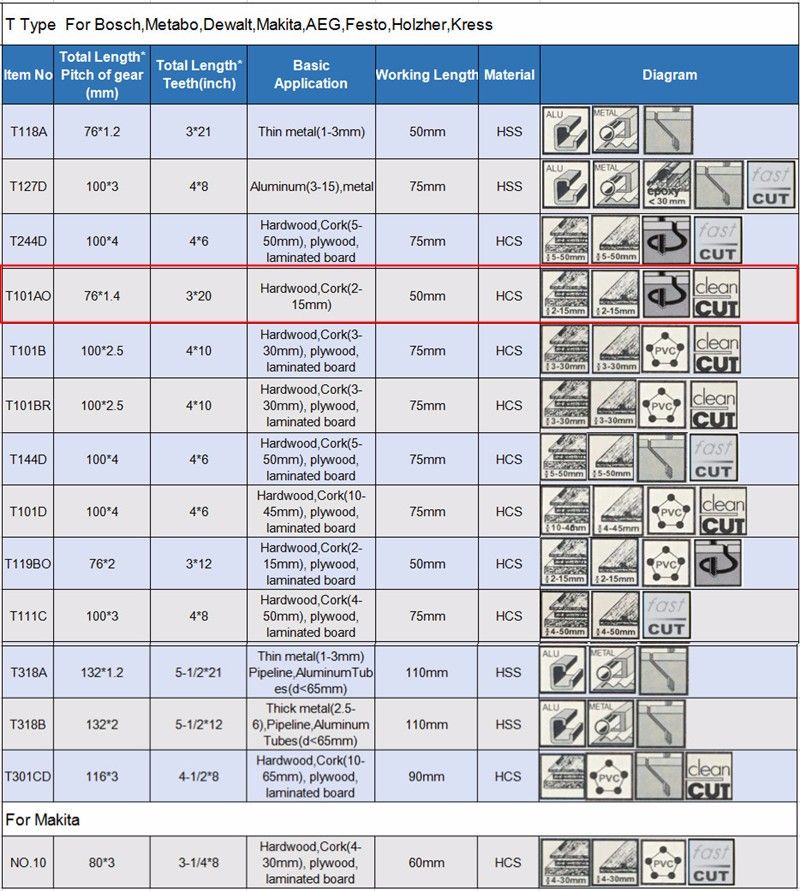Click the epoxy <30mm icon in T127D row
800x891 pixels.
pos(667,185)
